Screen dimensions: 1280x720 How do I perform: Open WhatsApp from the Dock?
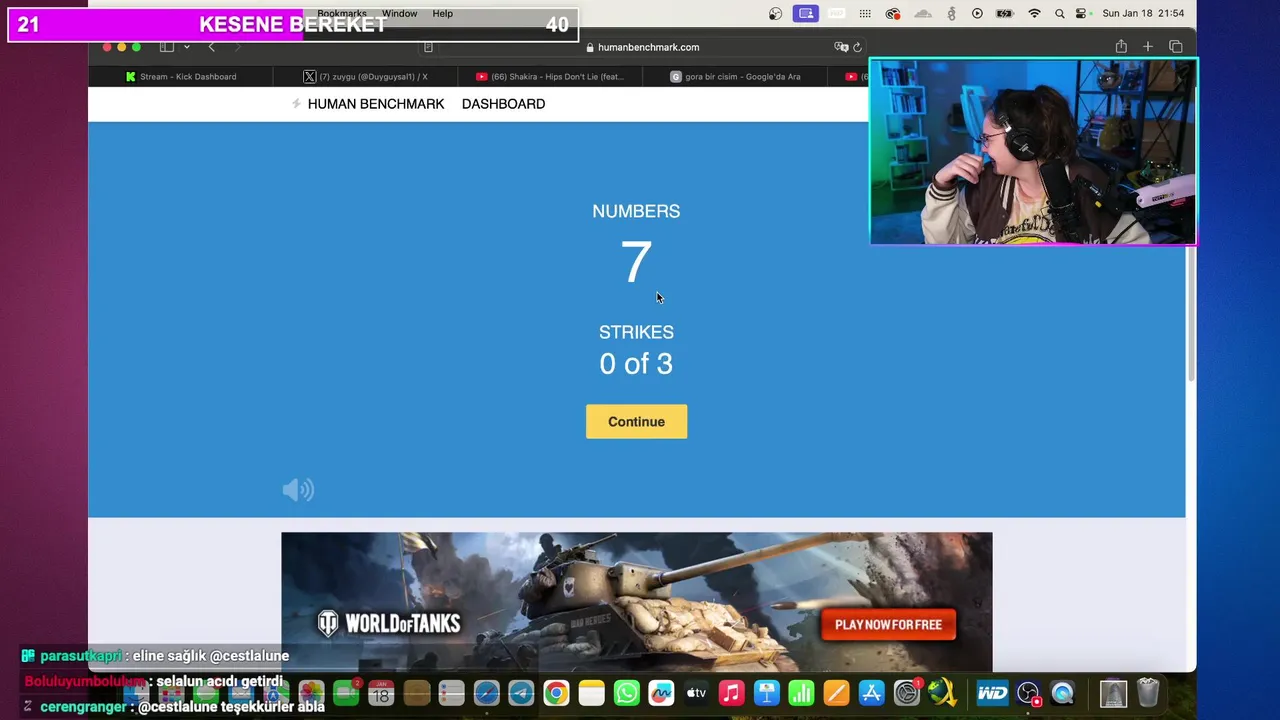(x=626, y=693)
